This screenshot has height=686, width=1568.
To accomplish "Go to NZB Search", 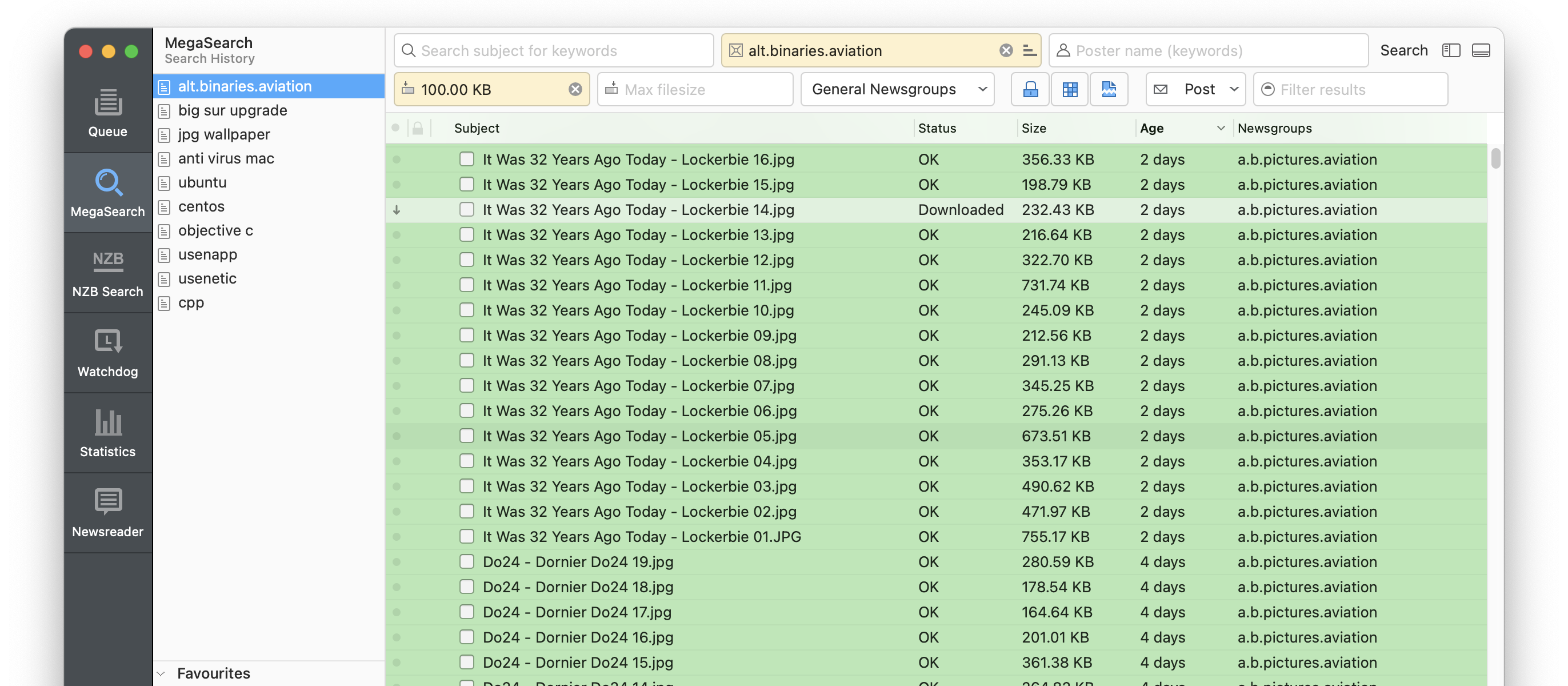I will [108, 273].
